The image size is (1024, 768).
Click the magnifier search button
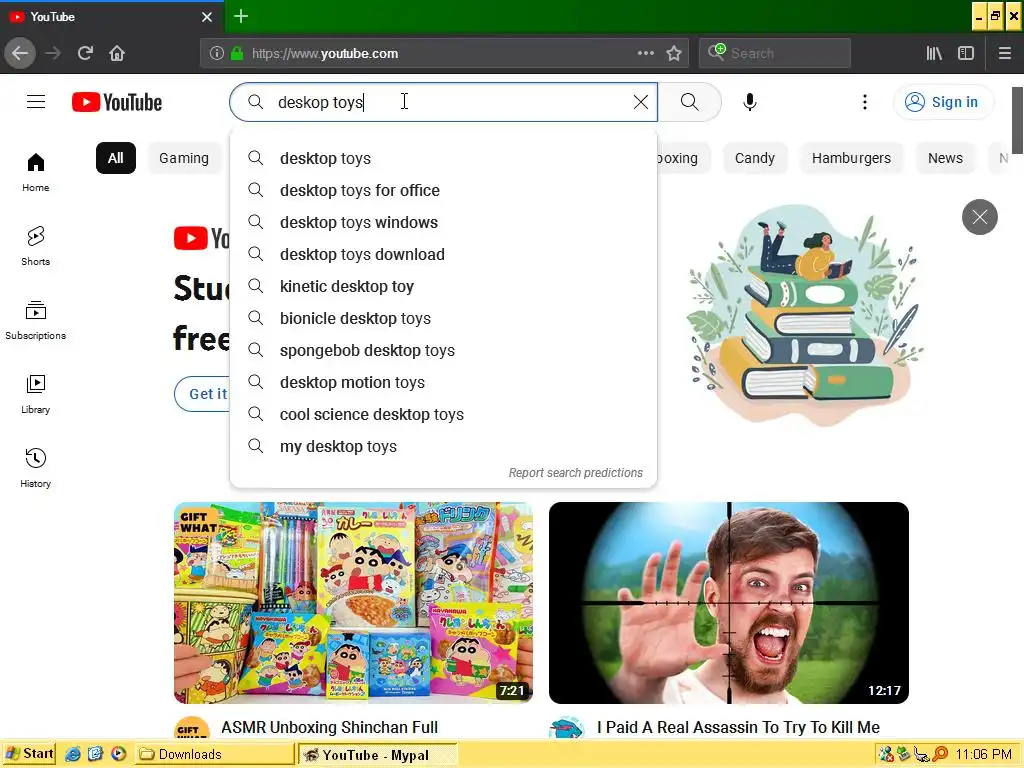(x=690, y=102)
